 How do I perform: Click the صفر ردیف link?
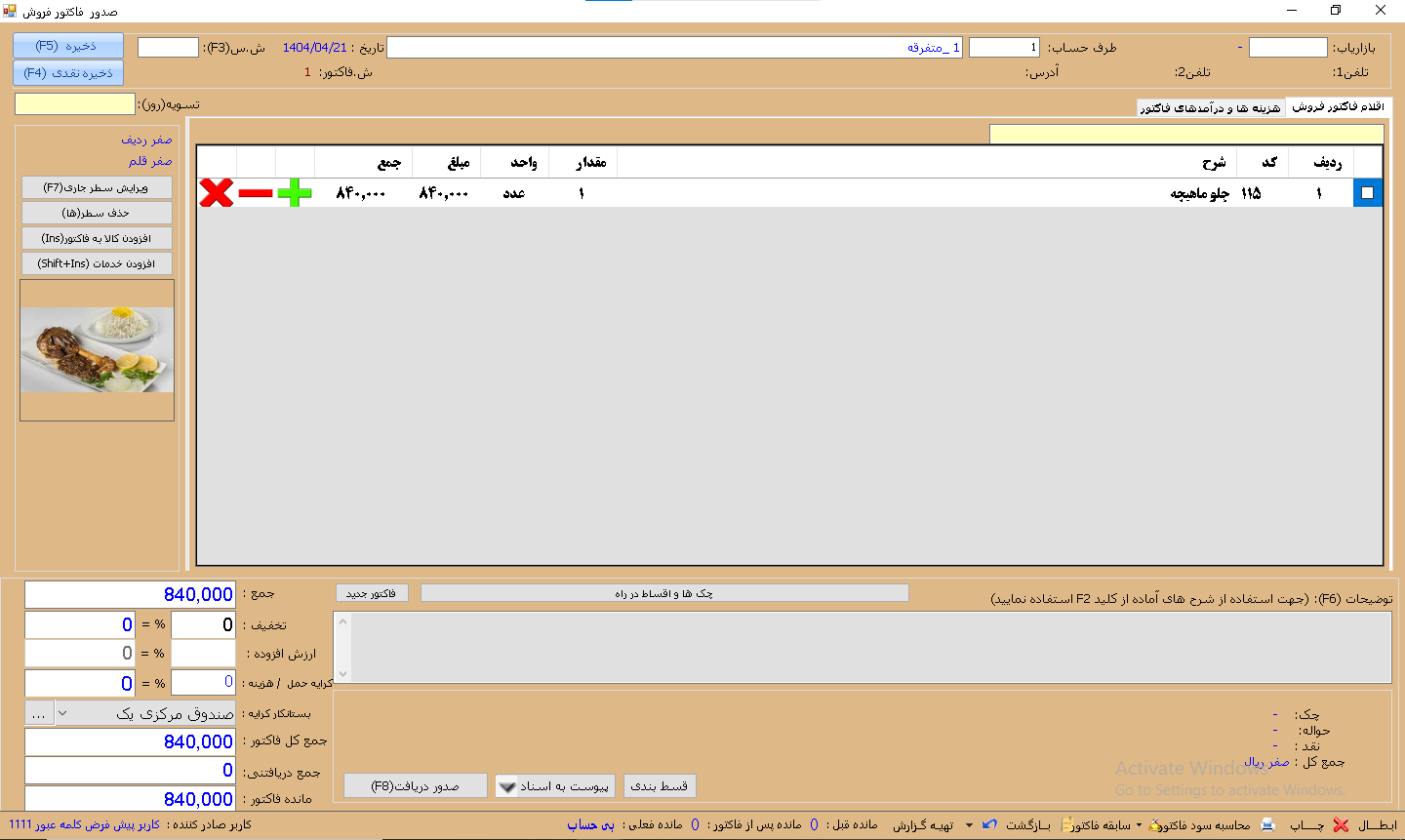(x=146, y=140)
